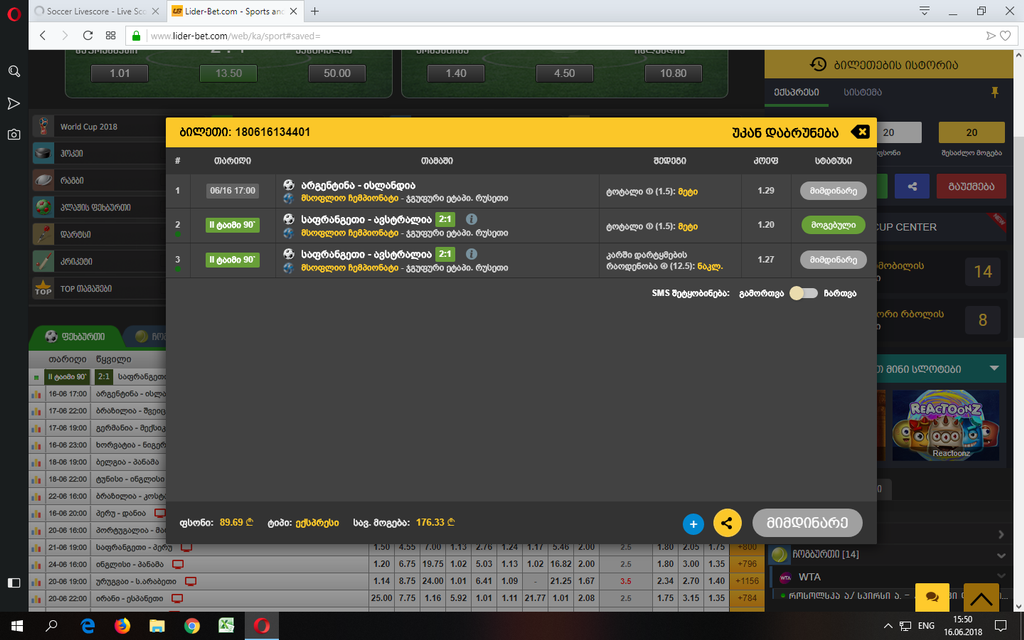Bookmark the page with the heart icon
Viewport: 1024px width, 640px height.
1006,36
